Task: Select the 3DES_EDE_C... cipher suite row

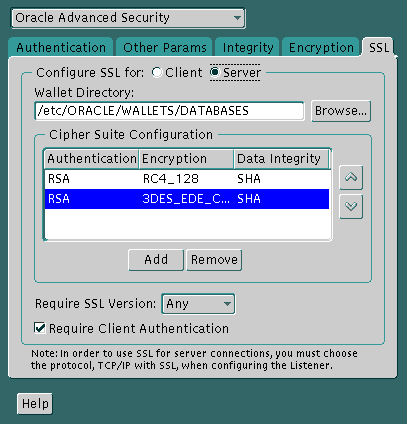Action: [187, 199]
